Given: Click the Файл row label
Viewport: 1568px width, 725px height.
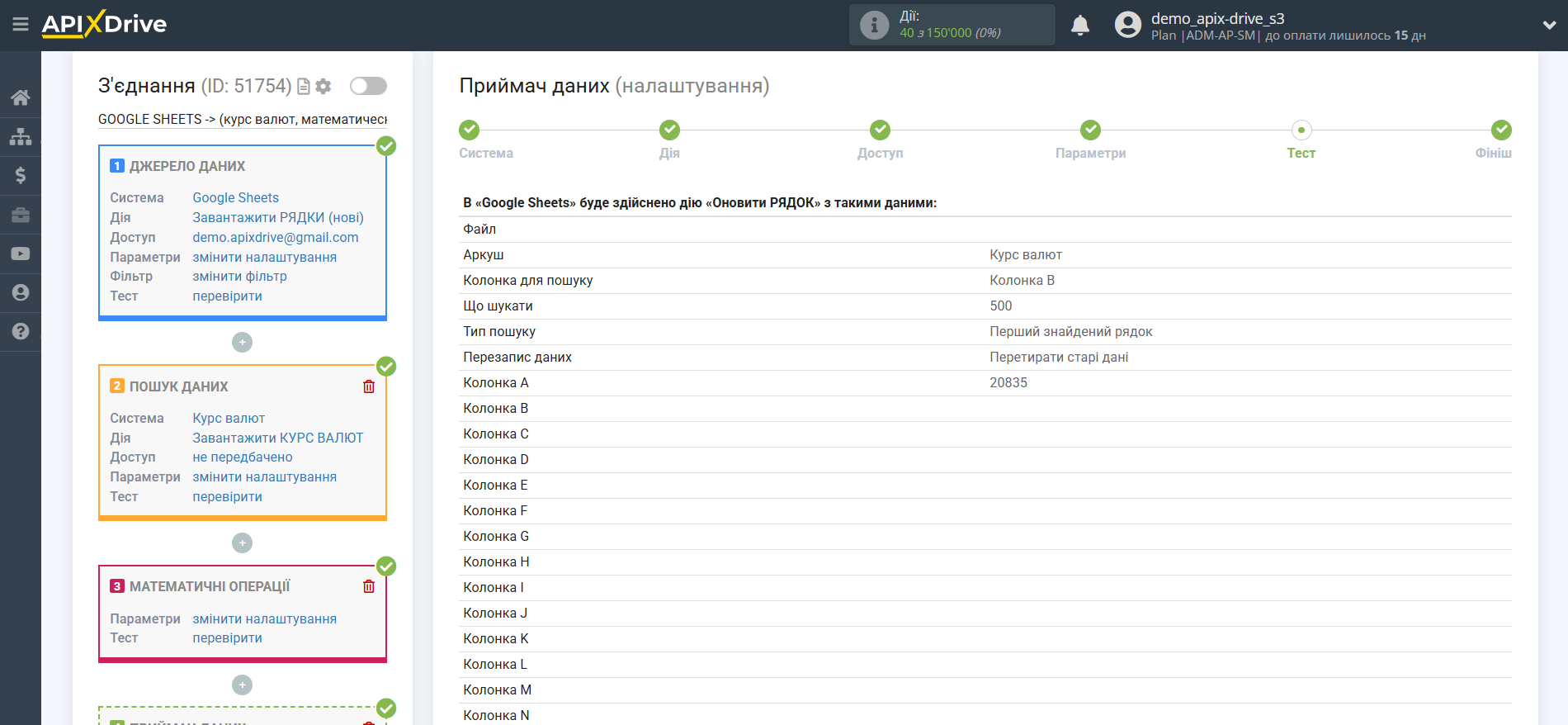Looking at the screenshot, I should click(479, 229).
